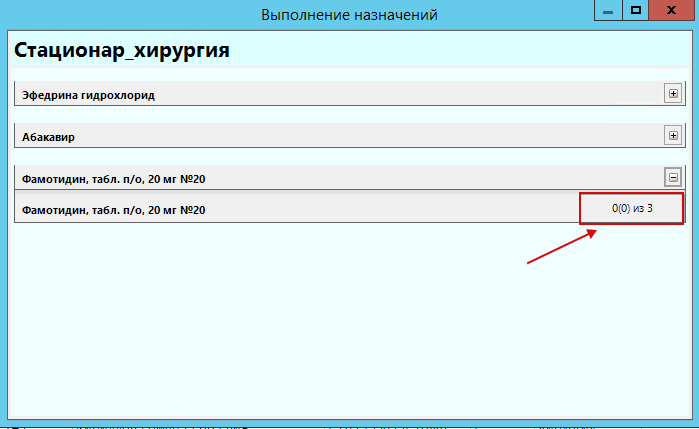Select the Абакавир label
Image resolution: width=699 pixels, height=429 pixels.
(x=48, y=137)
